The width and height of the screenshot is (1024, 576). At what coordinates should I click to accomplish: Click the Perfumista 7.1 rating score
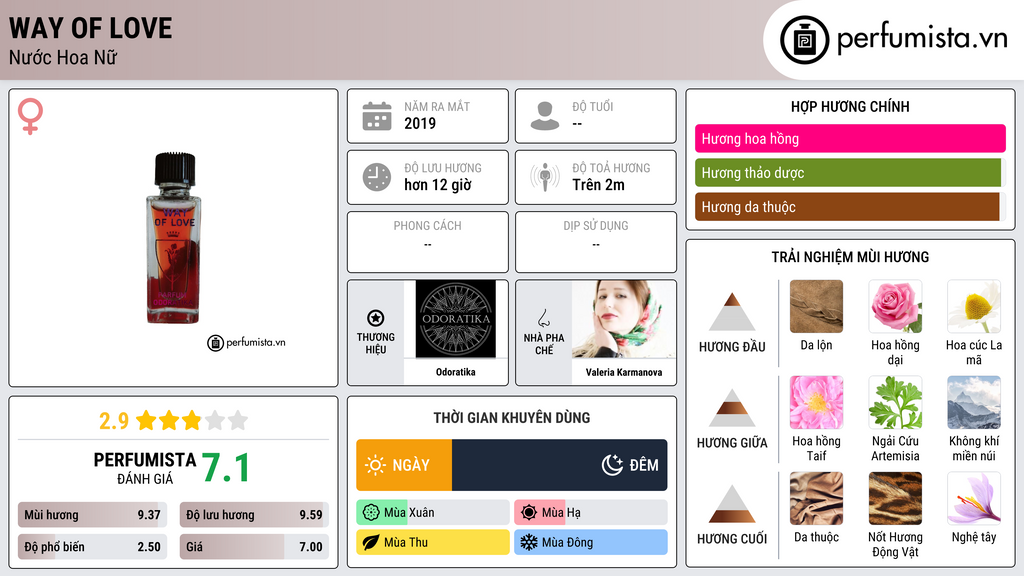225,468
